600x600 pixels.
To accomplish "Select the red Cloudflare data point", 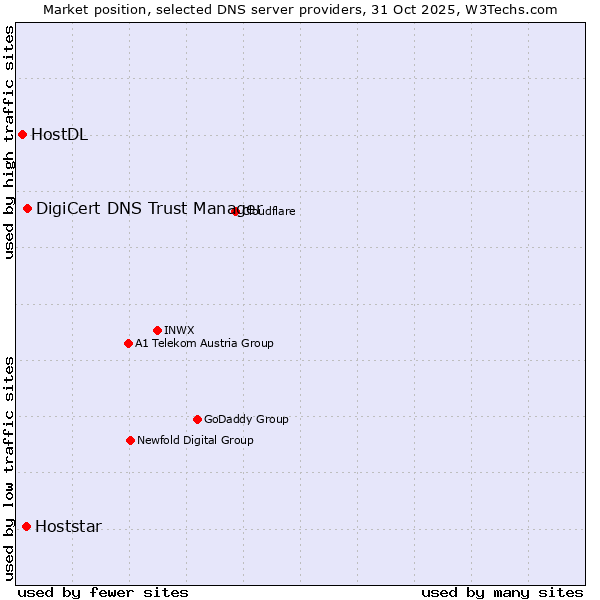I will [x=236, y=211].
